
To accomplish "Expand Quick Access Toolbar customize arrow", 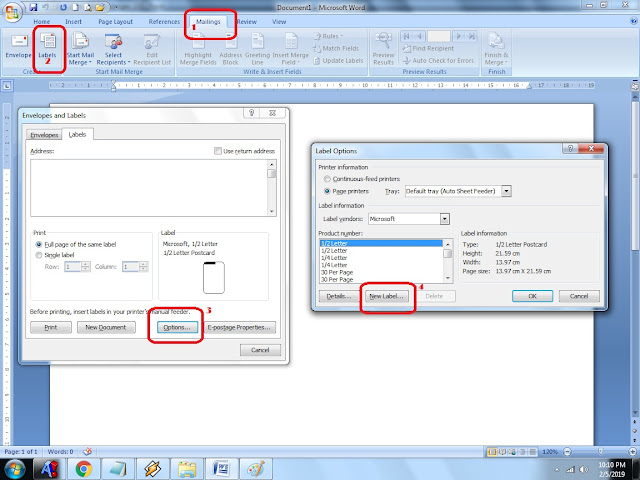I will coord(116,7).
